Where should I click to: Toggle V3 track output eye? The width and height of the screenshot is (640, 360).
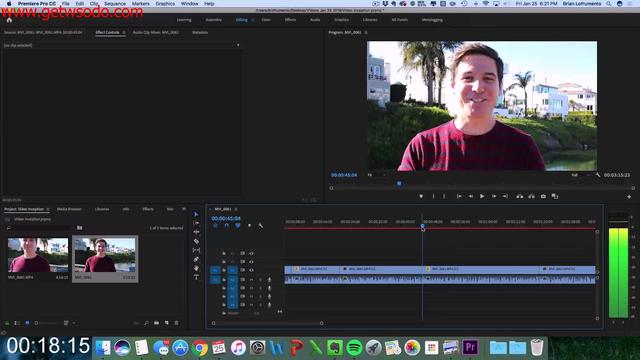pos(251,253)
